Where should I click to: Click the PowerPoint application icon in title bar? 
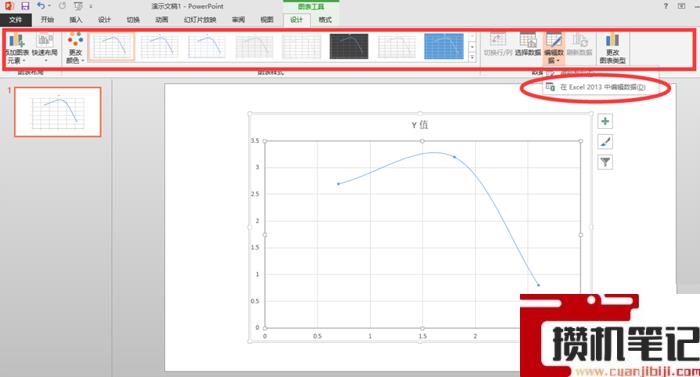tap(8, 6)
